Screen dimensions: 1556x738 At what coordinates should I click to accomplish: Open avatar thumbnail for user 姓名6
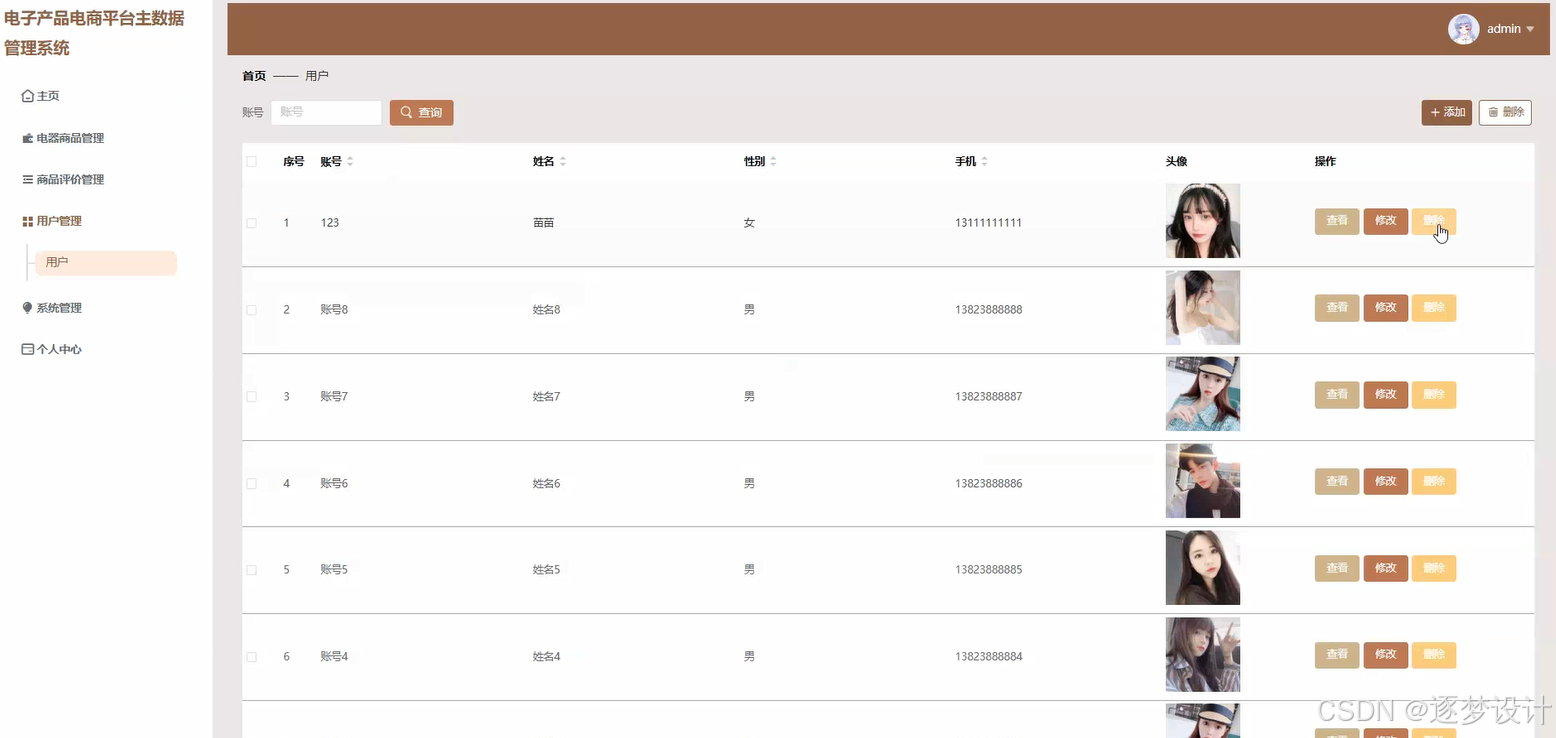[x=1203, y=481]
